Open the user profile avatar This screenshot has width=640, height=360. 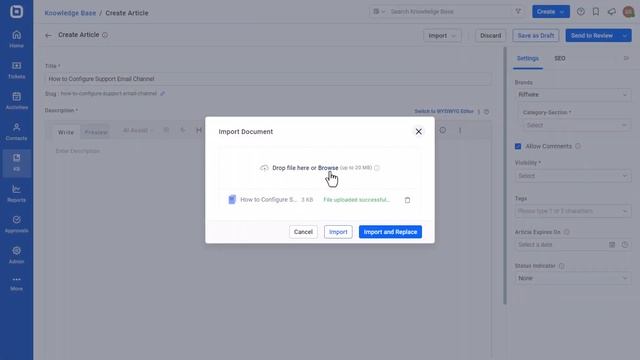coord(629,12)
